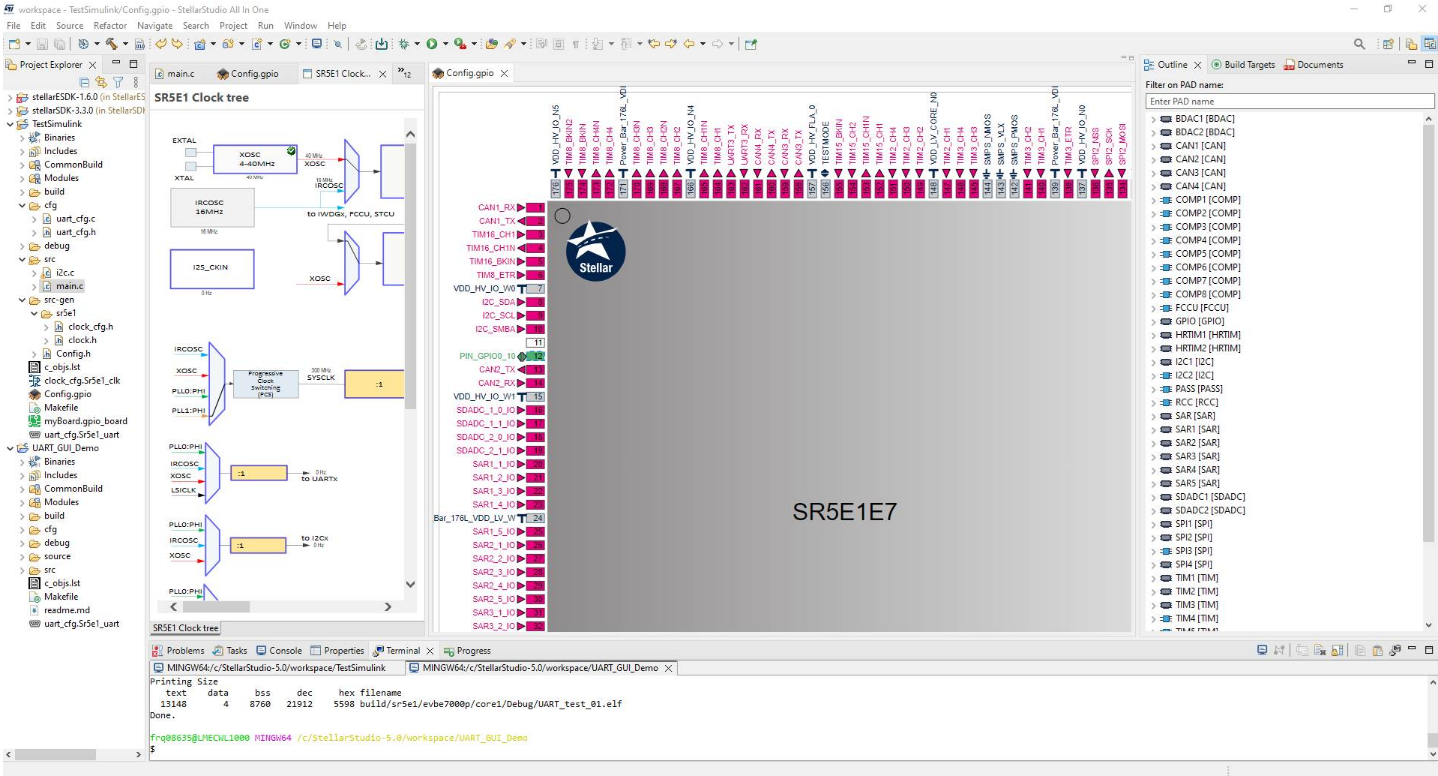Maximize the Terminal view

(x=1429, y=650)
